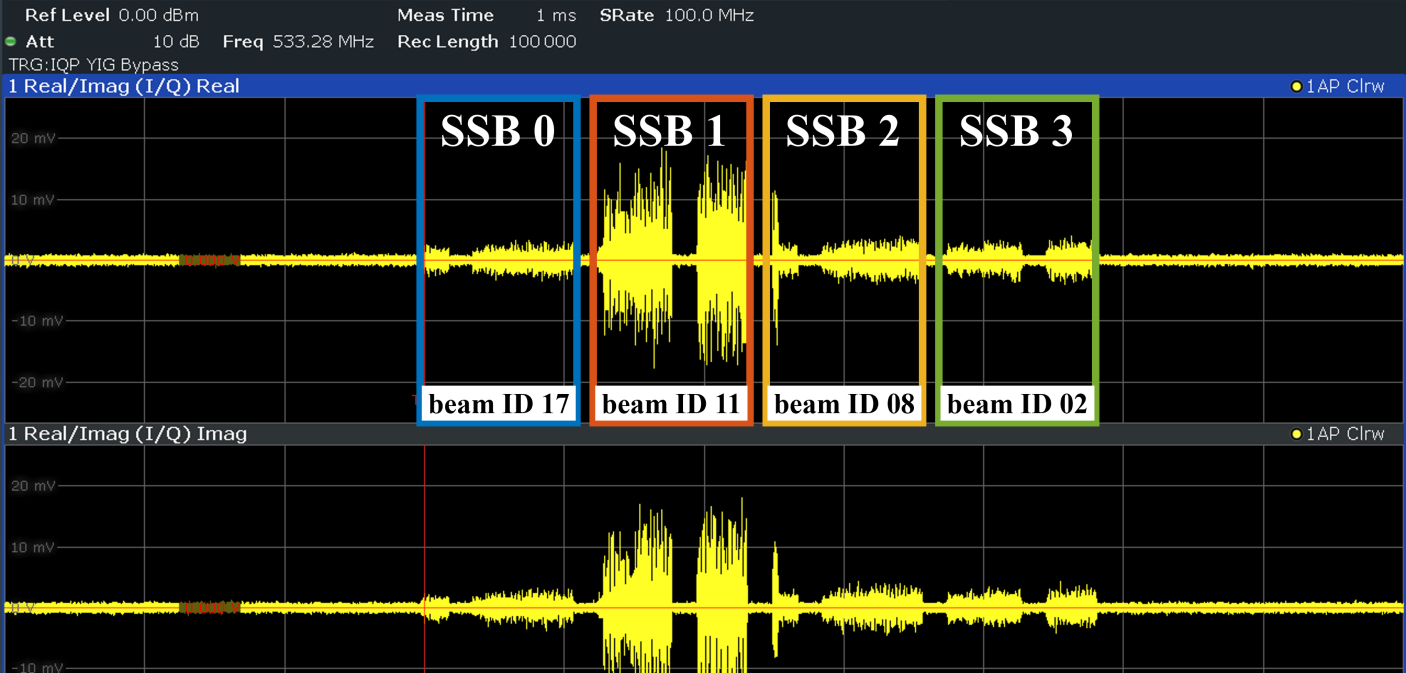Activate the Real/Imag (I/Q) Imag window title
The height and width of the screenshot is (673, 1406).
tap(127, 435)
